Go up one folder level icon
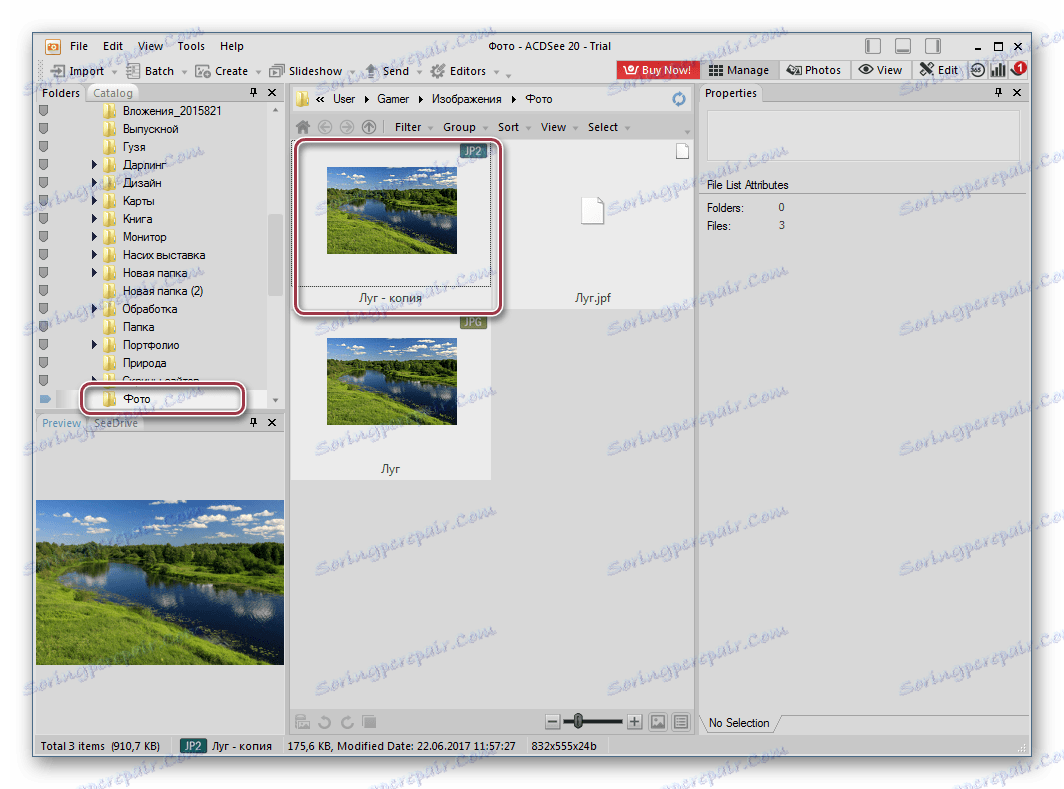This screenshot has height=789, width=1064. (368, 127)
